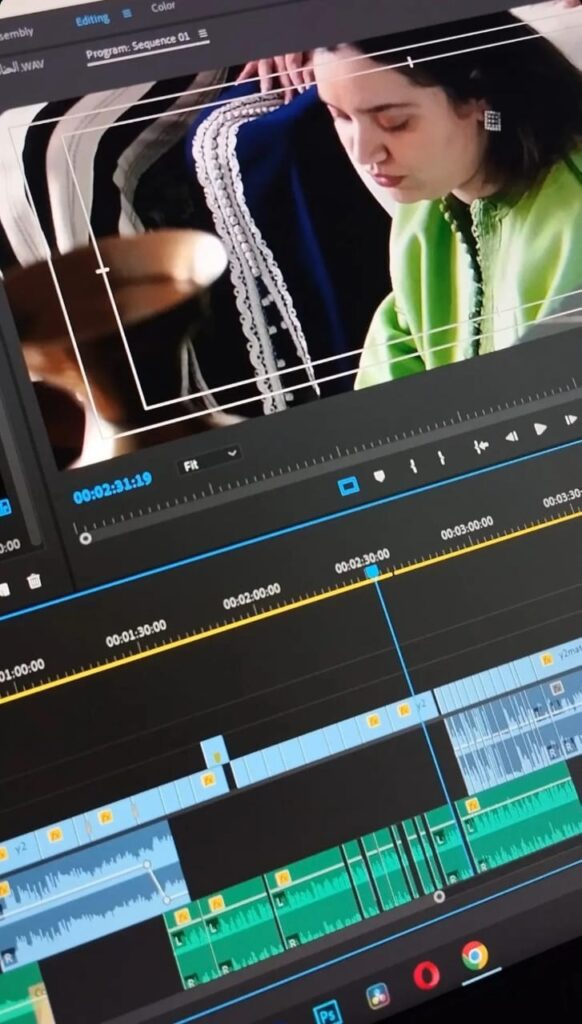The height and width of the screenshot is (1024, 582).
Task: Toggle the blue safe margins button
Action: point(349,486)
